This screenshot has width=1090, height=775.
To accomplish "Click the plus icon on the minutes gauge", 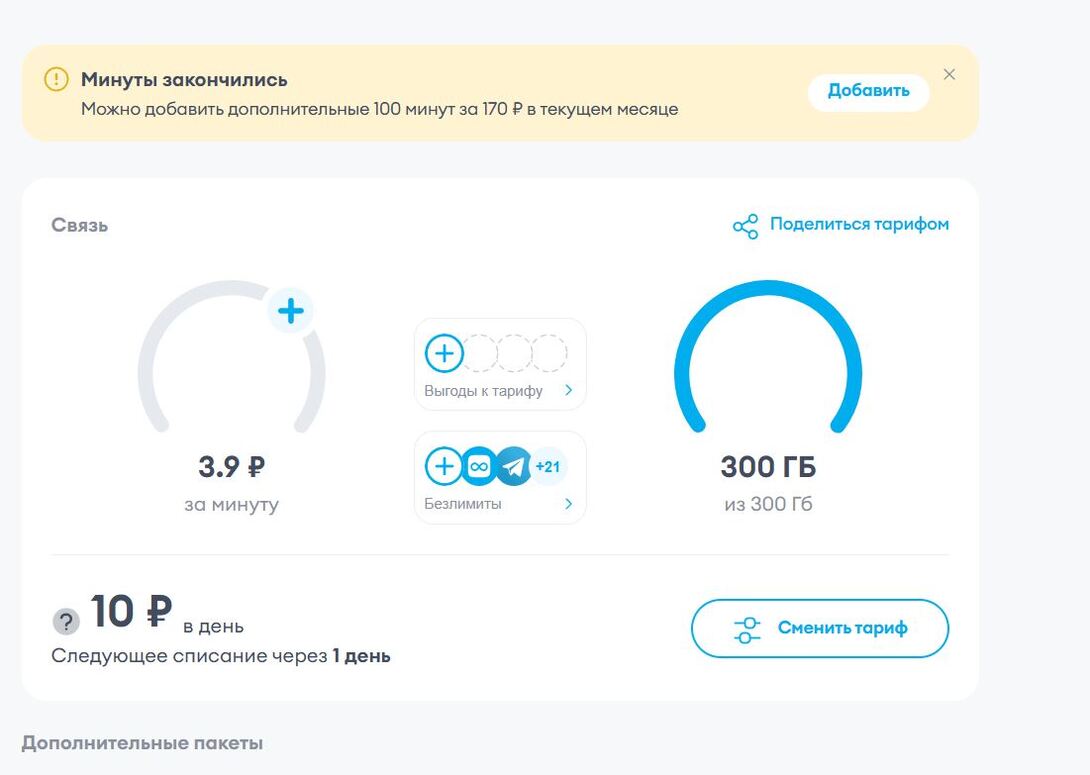I will (x=290, y=311).
